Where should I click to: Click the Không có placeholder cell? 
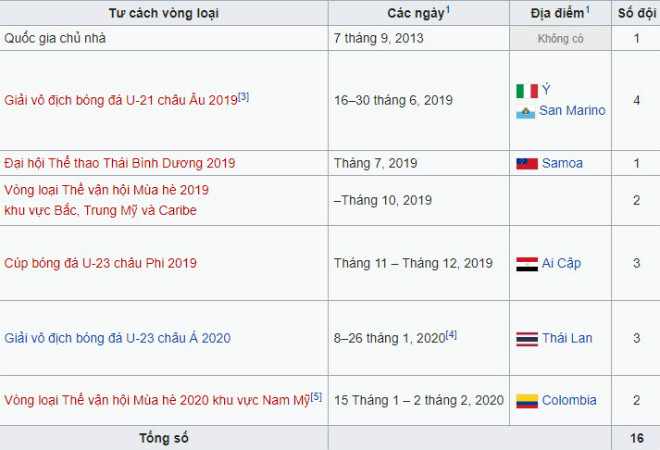pos(559,38)
